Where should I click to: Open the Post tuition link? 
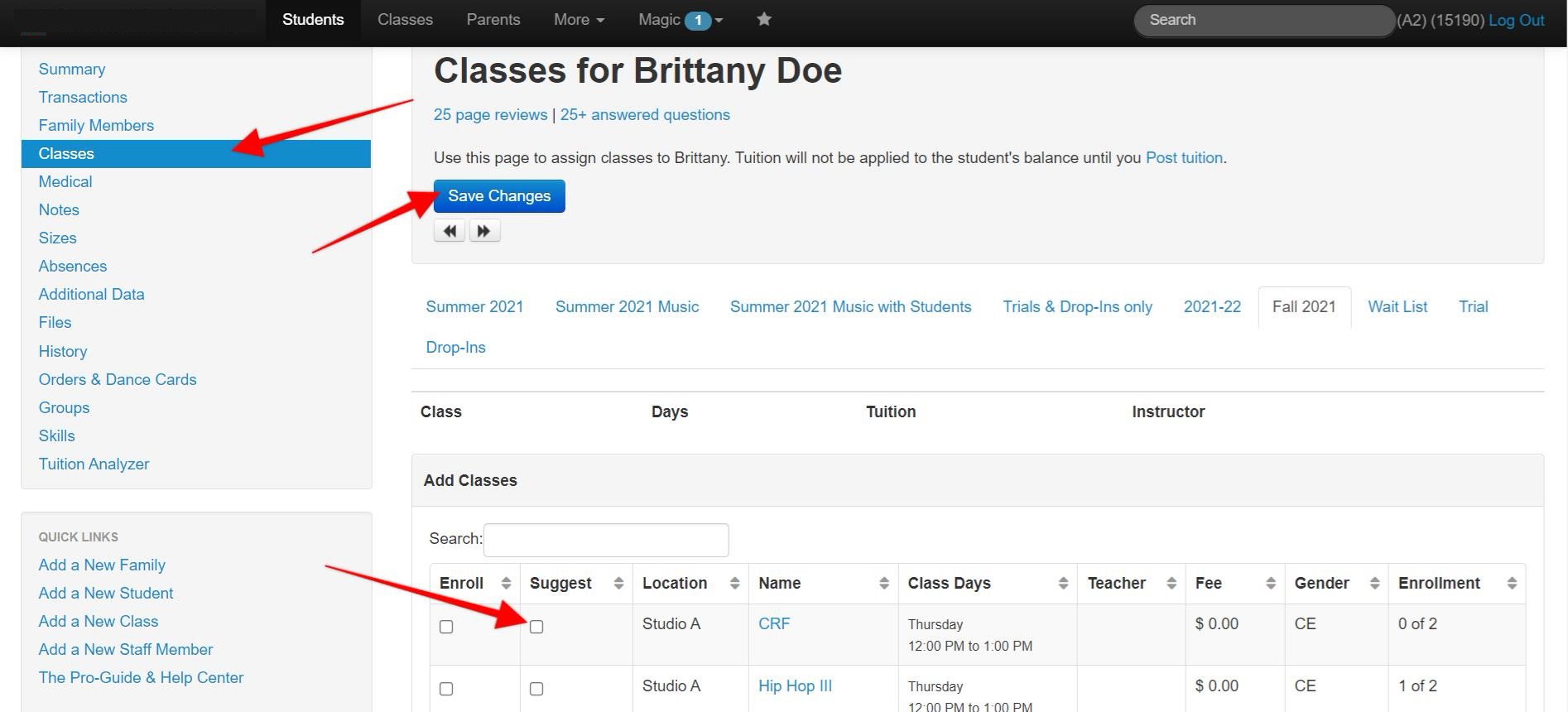click(x=1184, y=158)
